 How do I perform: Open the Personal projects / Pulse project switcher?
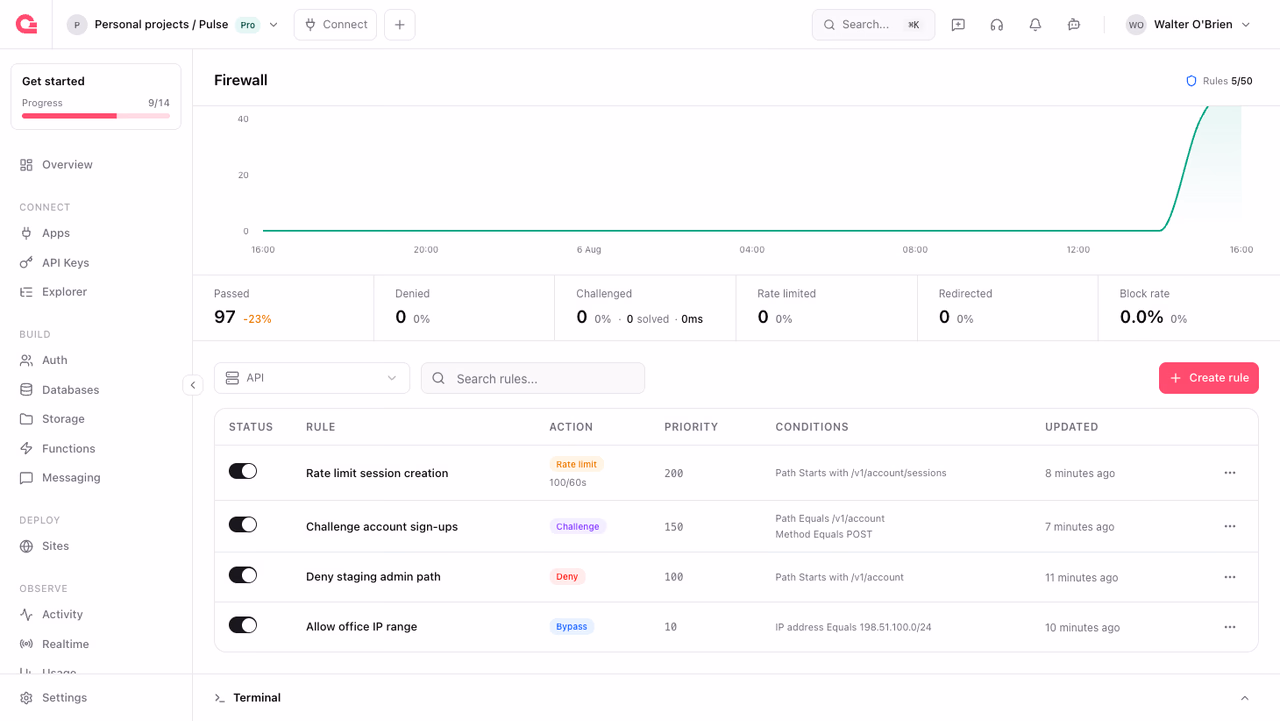pyautogui.click(x=173, y=25)
